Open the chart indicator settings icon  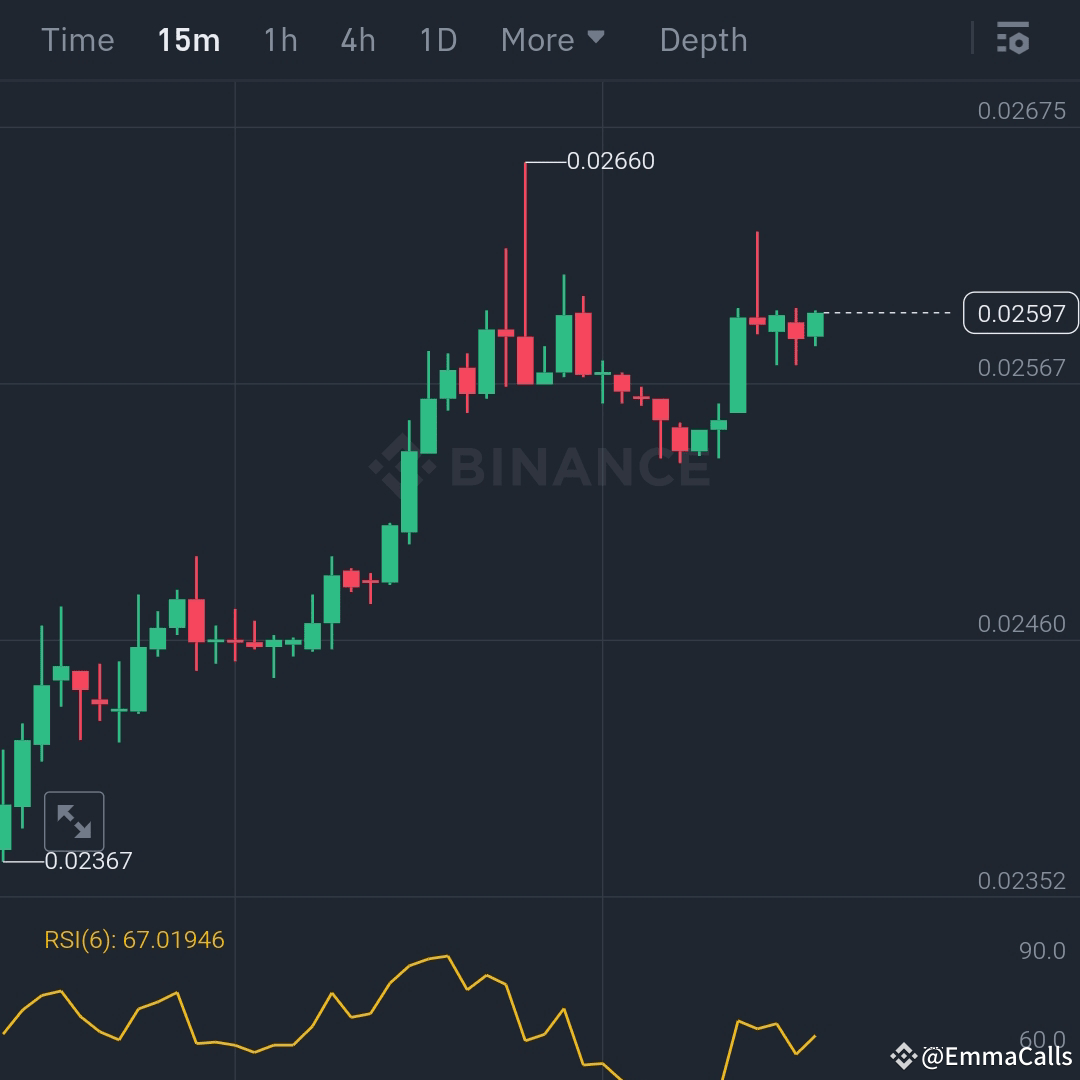(x=1012, y=38)
